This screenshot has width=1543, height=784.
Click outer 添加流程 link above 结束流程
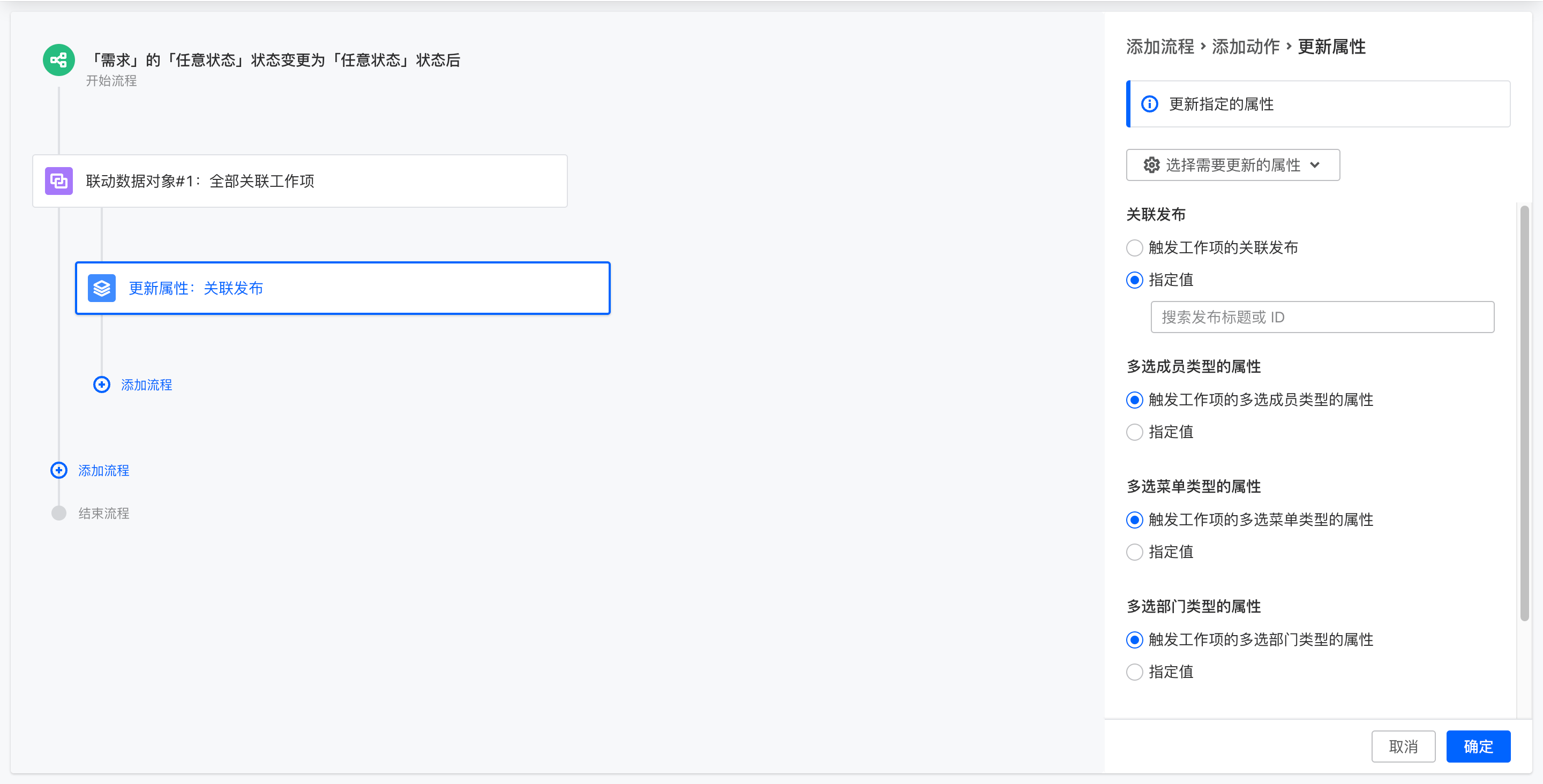103,470
